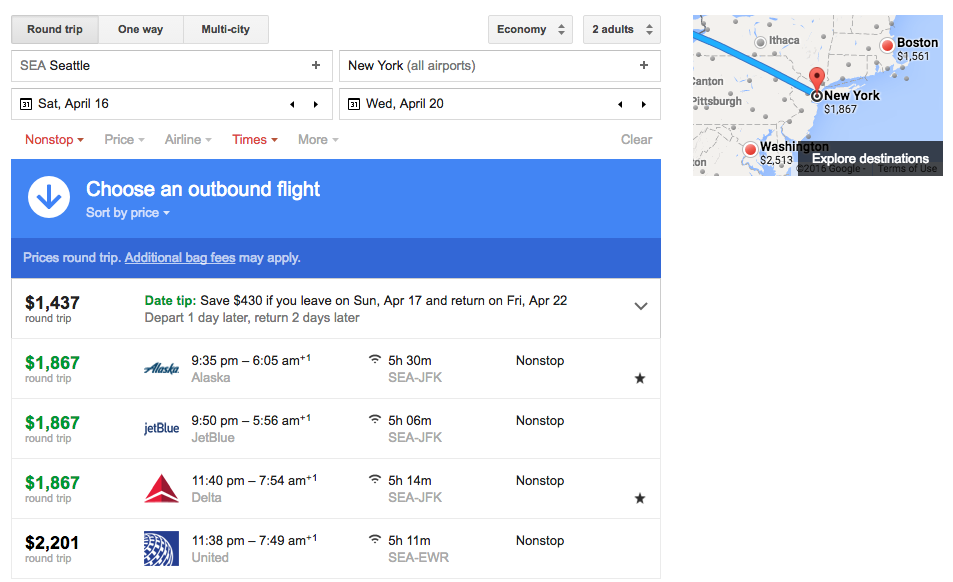This screenshot has width=953, height=582.
Task: Open the Nonstop stops filter
Action: 54,140
